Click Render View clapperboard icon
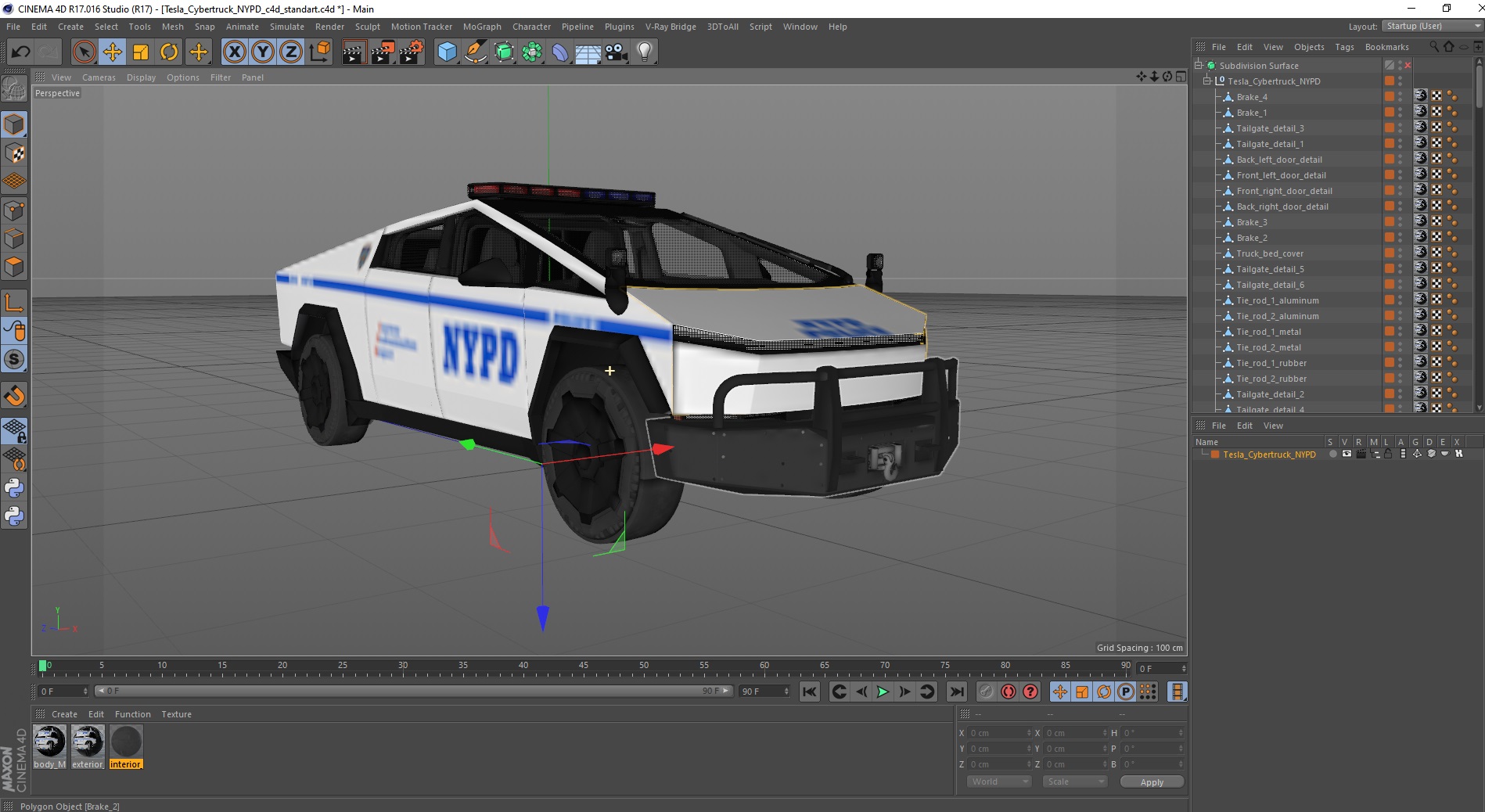This screenshot has width=1485, height=812. pos(354,52)
